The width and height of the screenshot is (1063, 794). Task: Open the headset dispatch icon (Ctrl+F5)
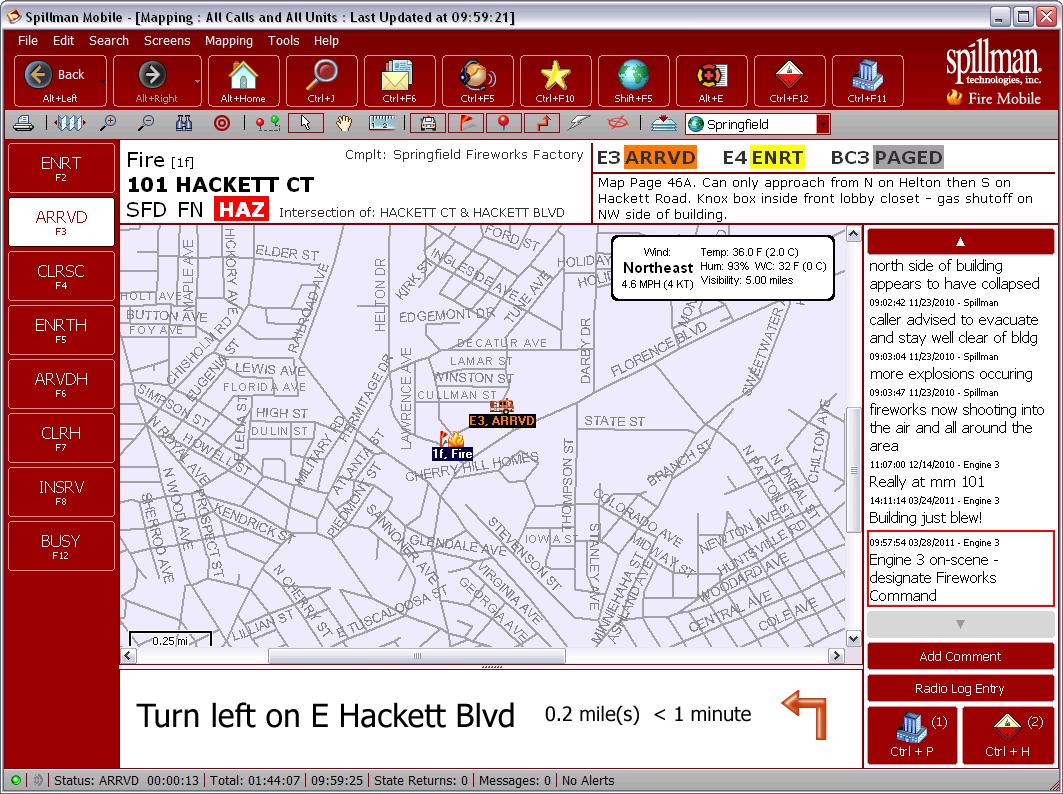tap(477, 81)
